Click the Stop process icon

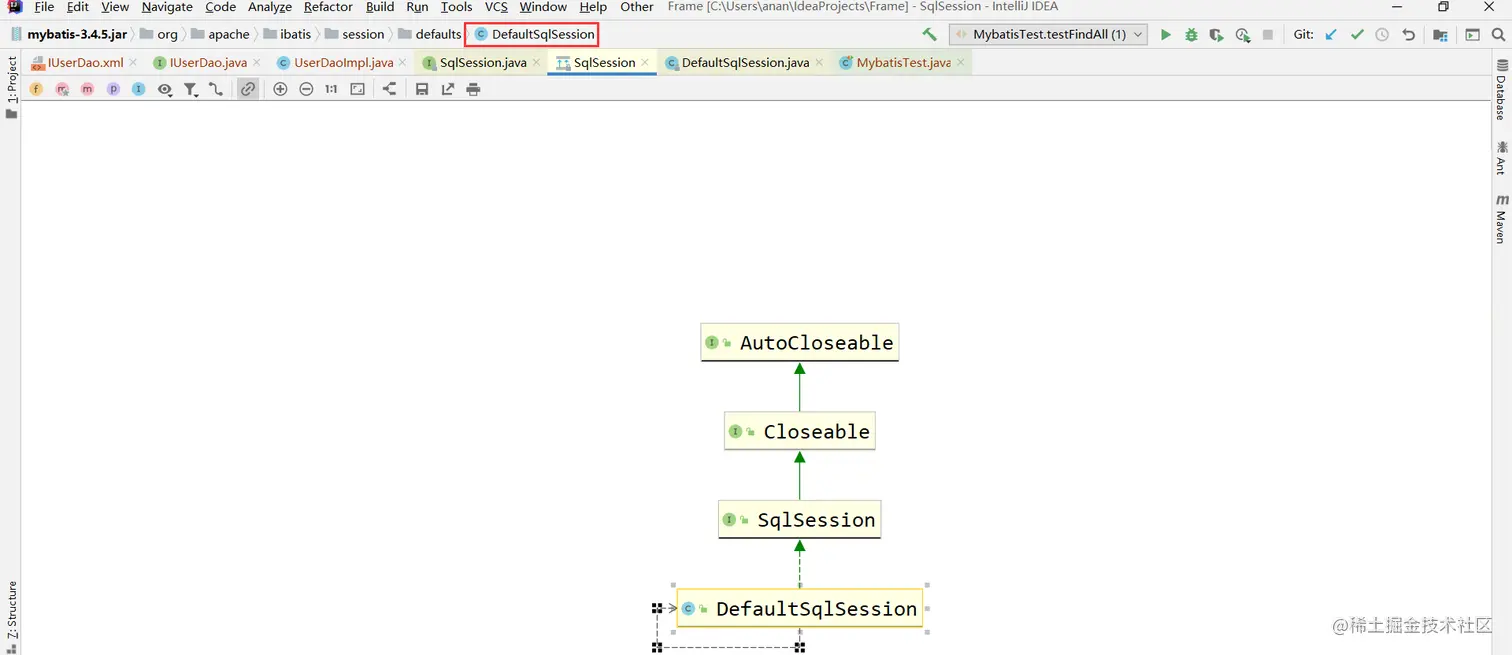pos(1268,34)
